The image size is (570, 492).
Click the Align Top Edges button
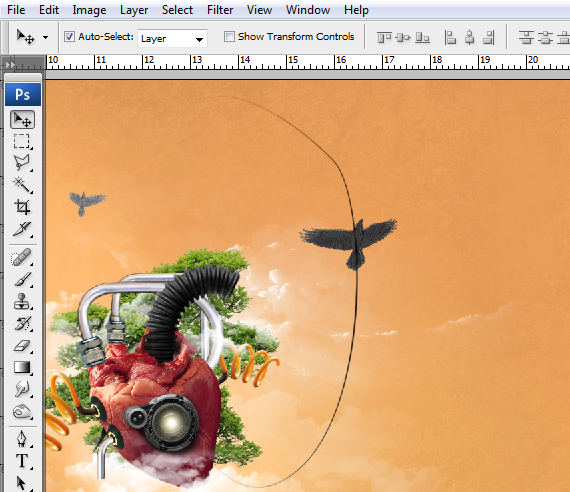point(384,37)
